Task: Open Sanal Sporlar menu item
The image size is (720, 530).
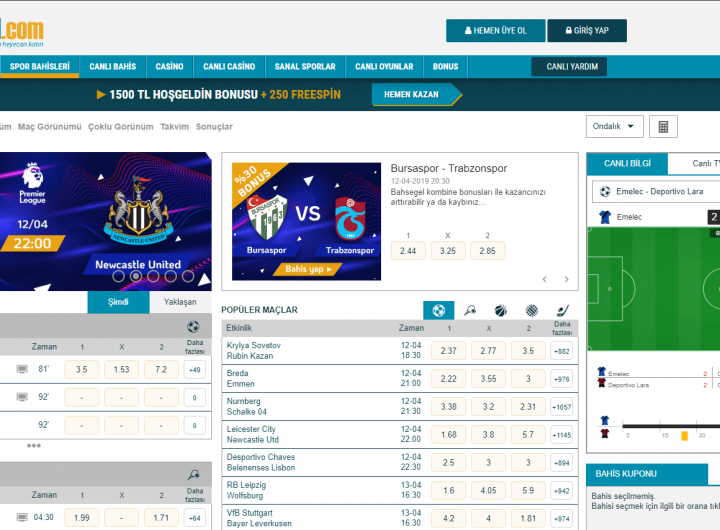Action: click(305, 67)
